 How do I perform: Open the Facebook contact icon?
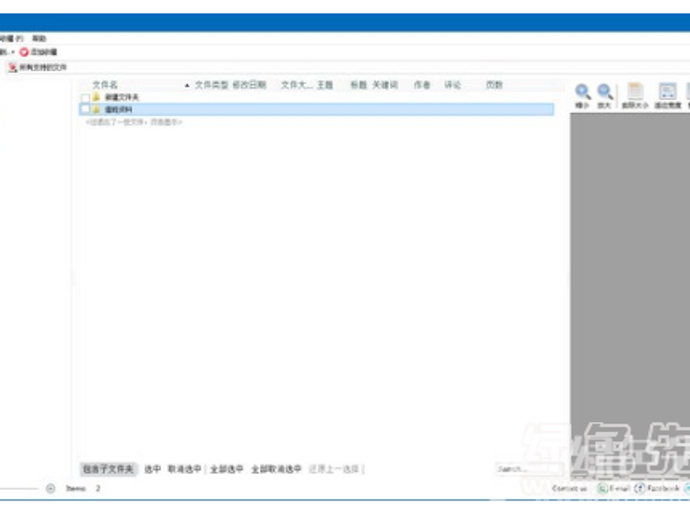point(639,488)
